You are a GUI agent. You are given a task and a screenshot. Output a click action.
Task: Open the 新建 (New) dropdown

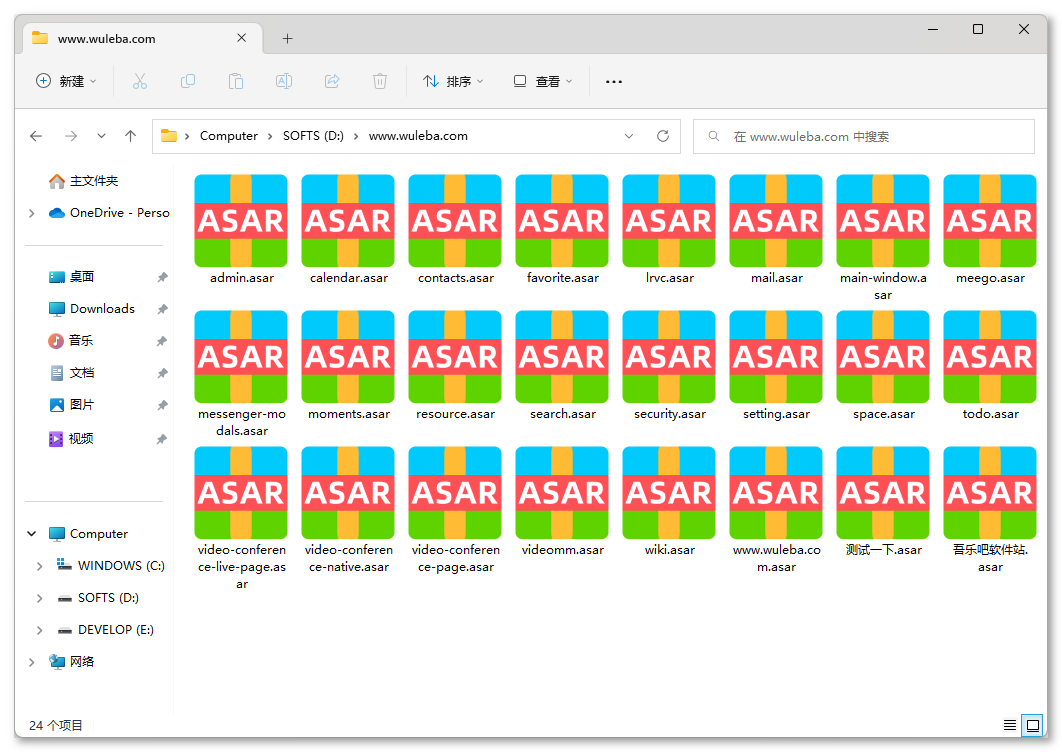pyautogui.click(x=66, y=81)
